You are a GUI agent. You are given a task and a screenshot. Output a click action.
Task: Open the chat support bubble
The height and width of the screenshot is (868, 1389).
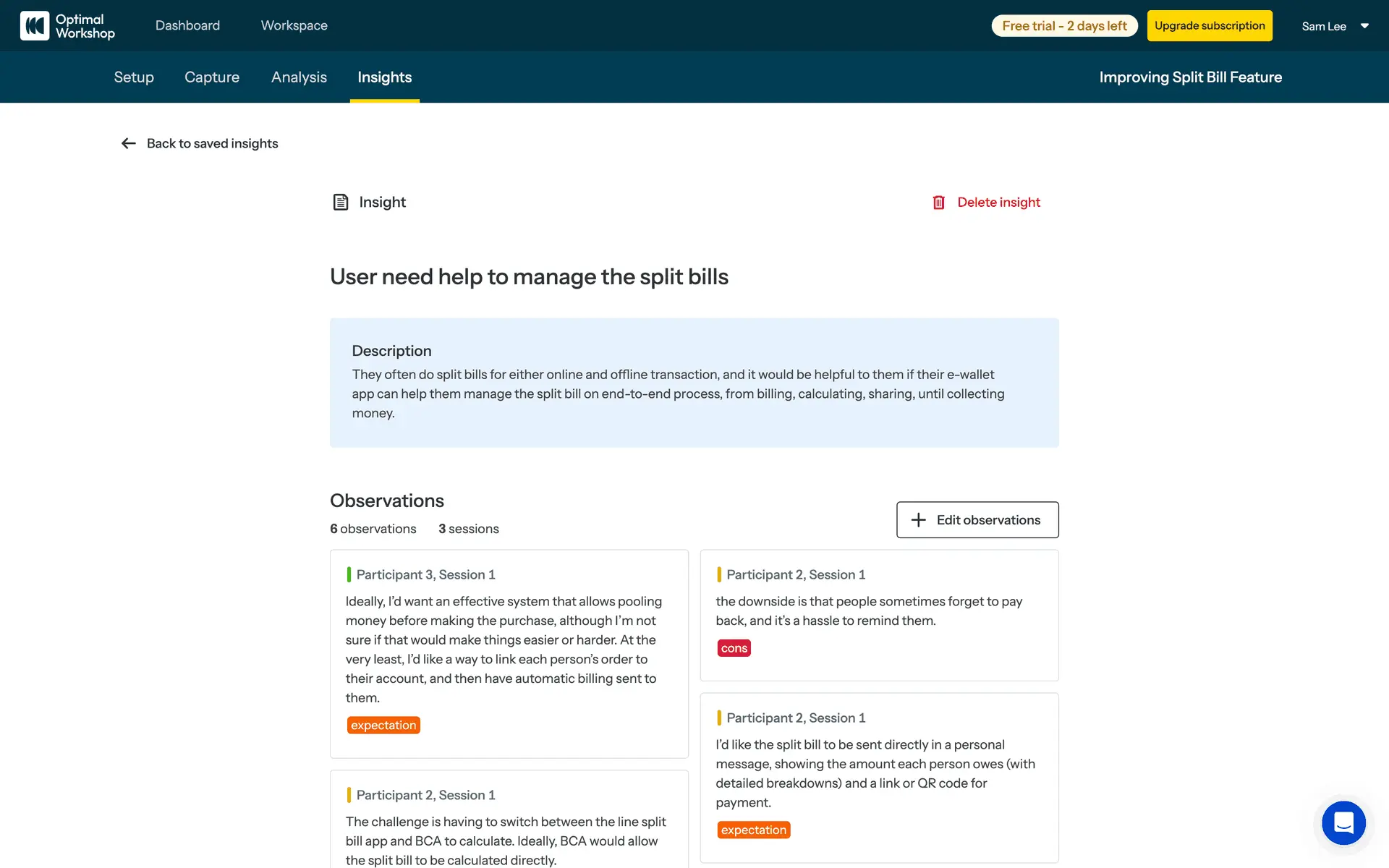point(1343,822)
